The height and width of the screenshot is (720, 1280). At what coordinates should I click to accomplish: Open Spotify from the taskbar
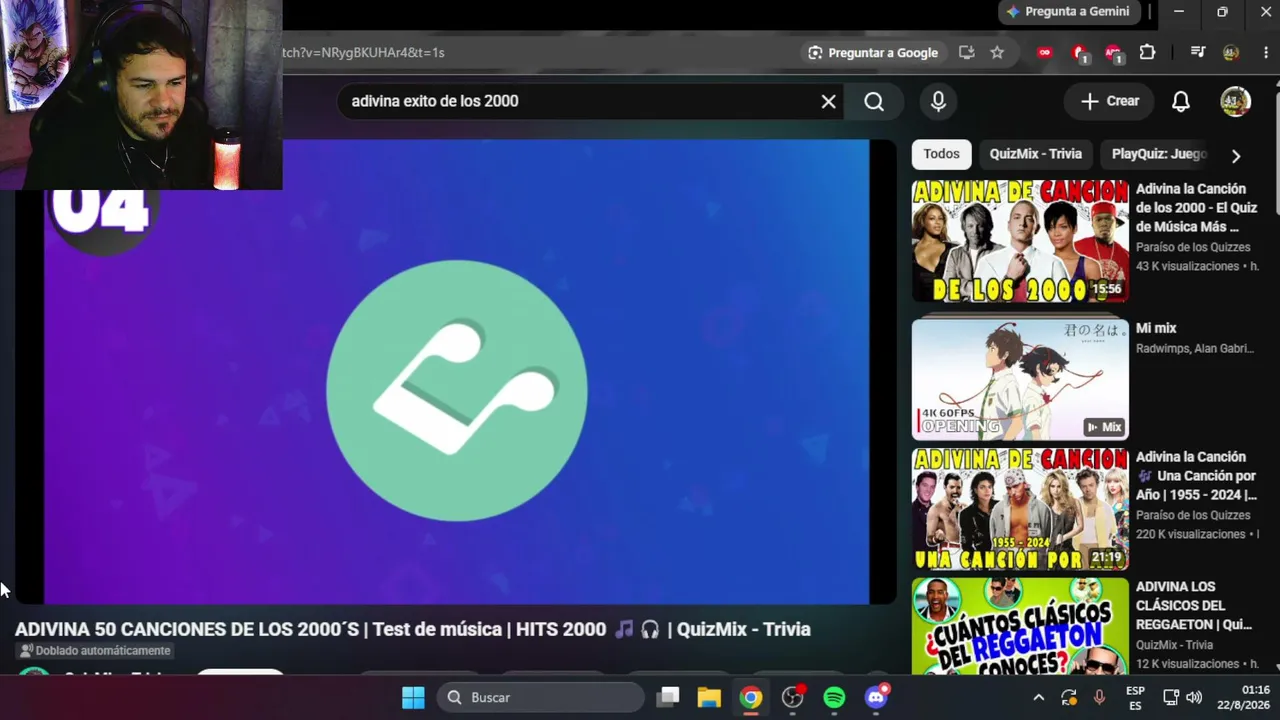pyautogui.click(x=834, y=697)
